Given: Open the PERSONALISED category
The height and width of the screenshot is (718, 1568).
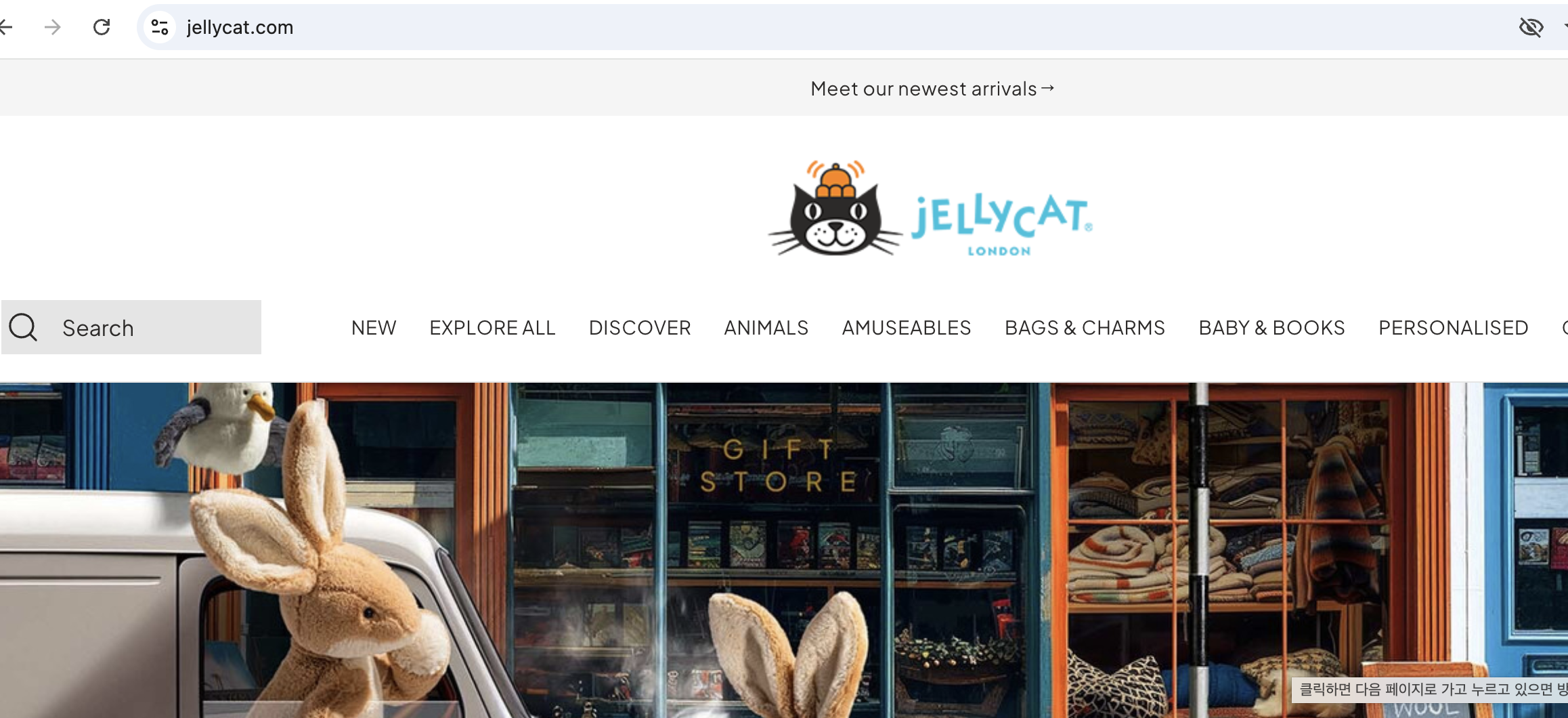Looking at the screenshot, I should click(x=1454, y=328).
